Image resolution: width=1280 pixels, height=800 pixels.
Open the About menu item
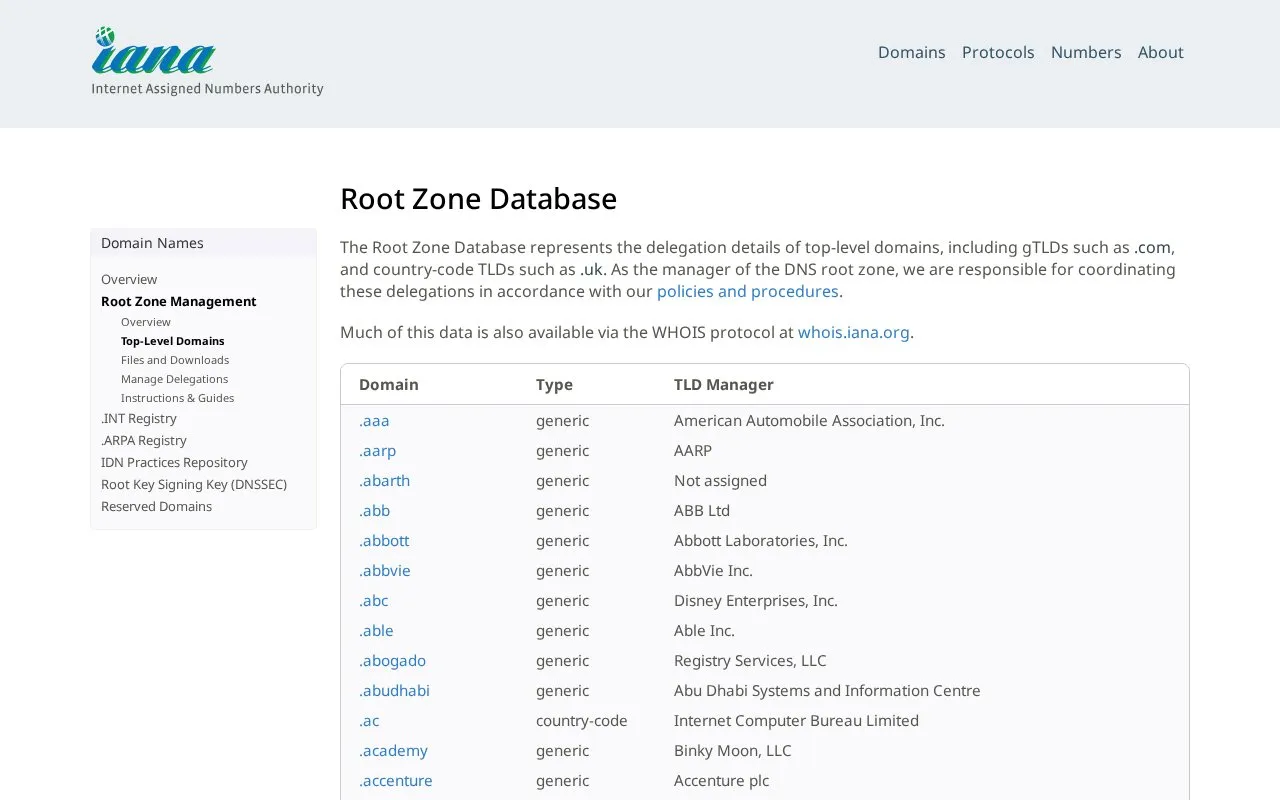[x=1160, y=52]
